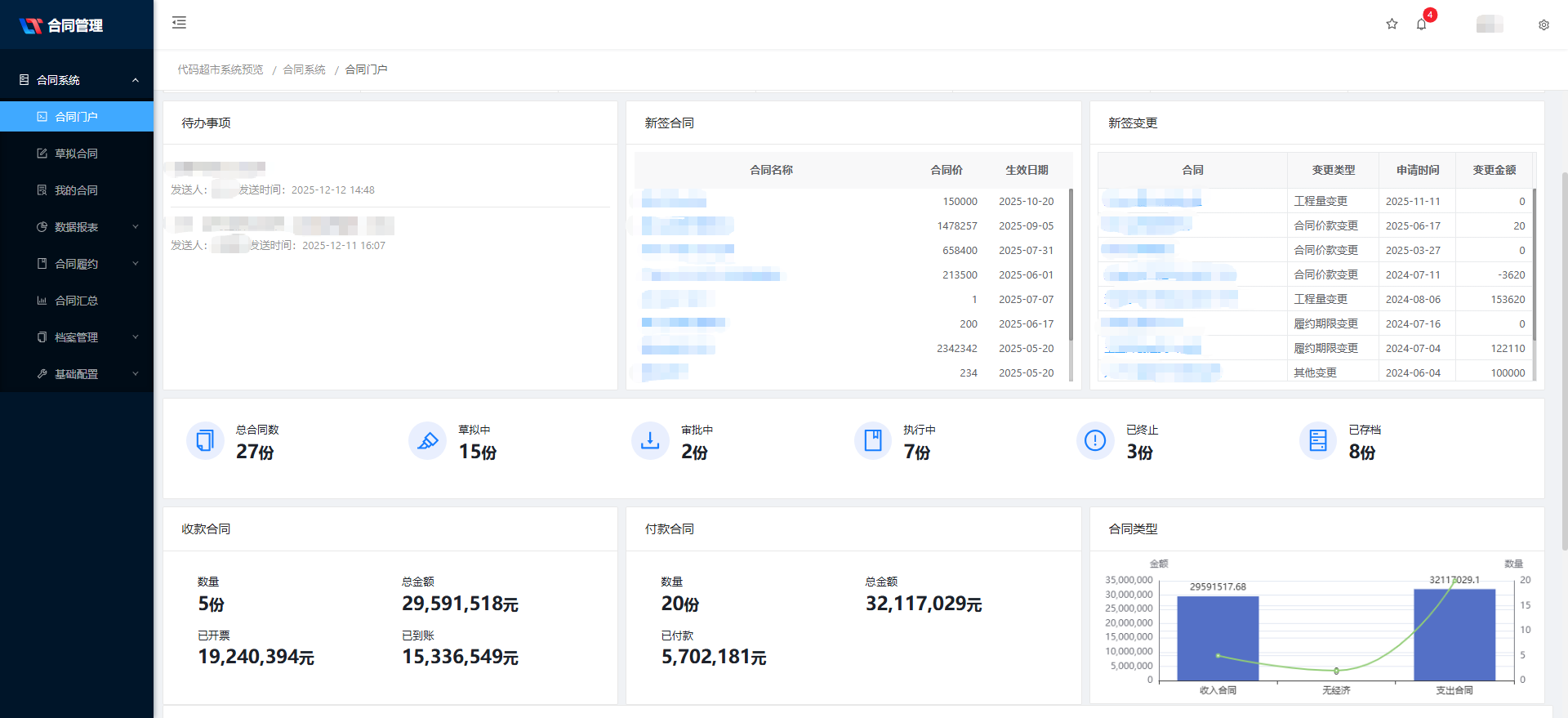Click the 草拟中 pen icon
The height and width of the screenshot is (718, 1568).
tap(427, 441)
